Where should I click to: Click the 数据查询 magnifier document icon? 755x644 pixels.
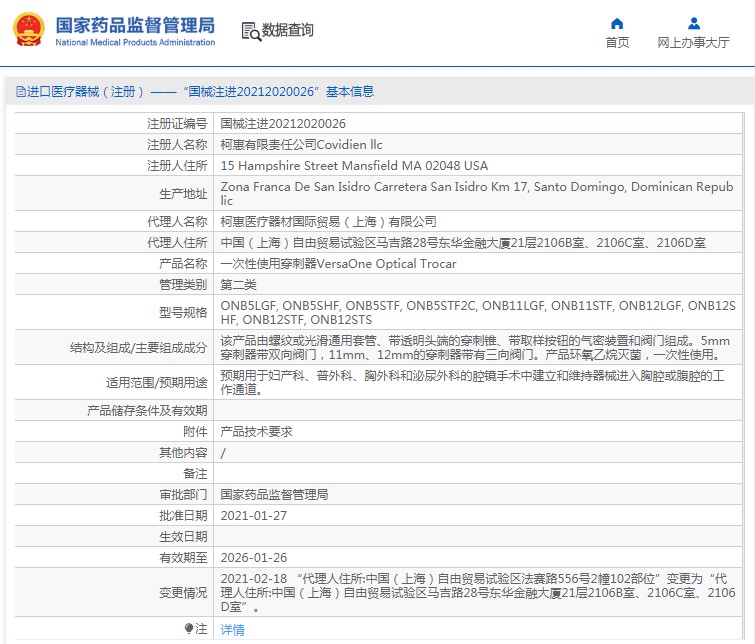pyautogui.click(x=251, y=31)
